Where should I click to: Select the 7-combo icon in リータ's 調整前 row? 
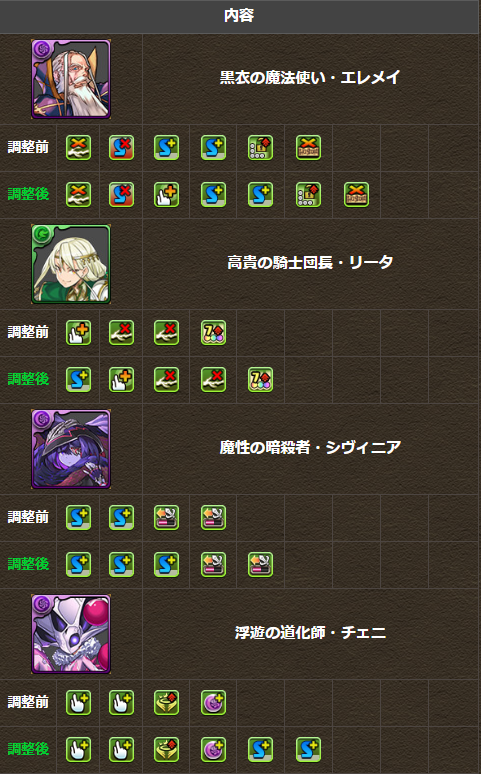point(213,333)
